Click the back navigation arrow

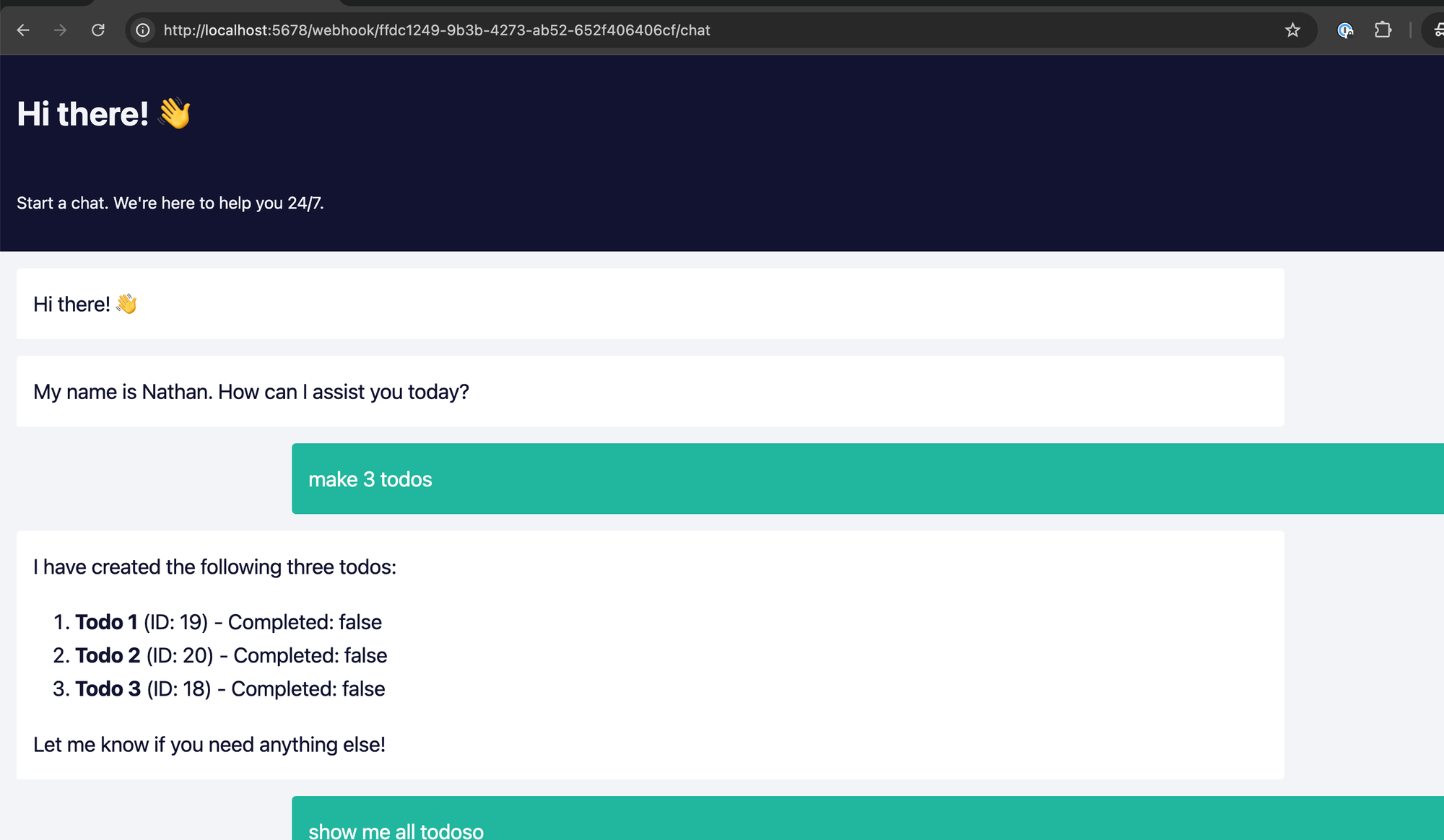24,30
